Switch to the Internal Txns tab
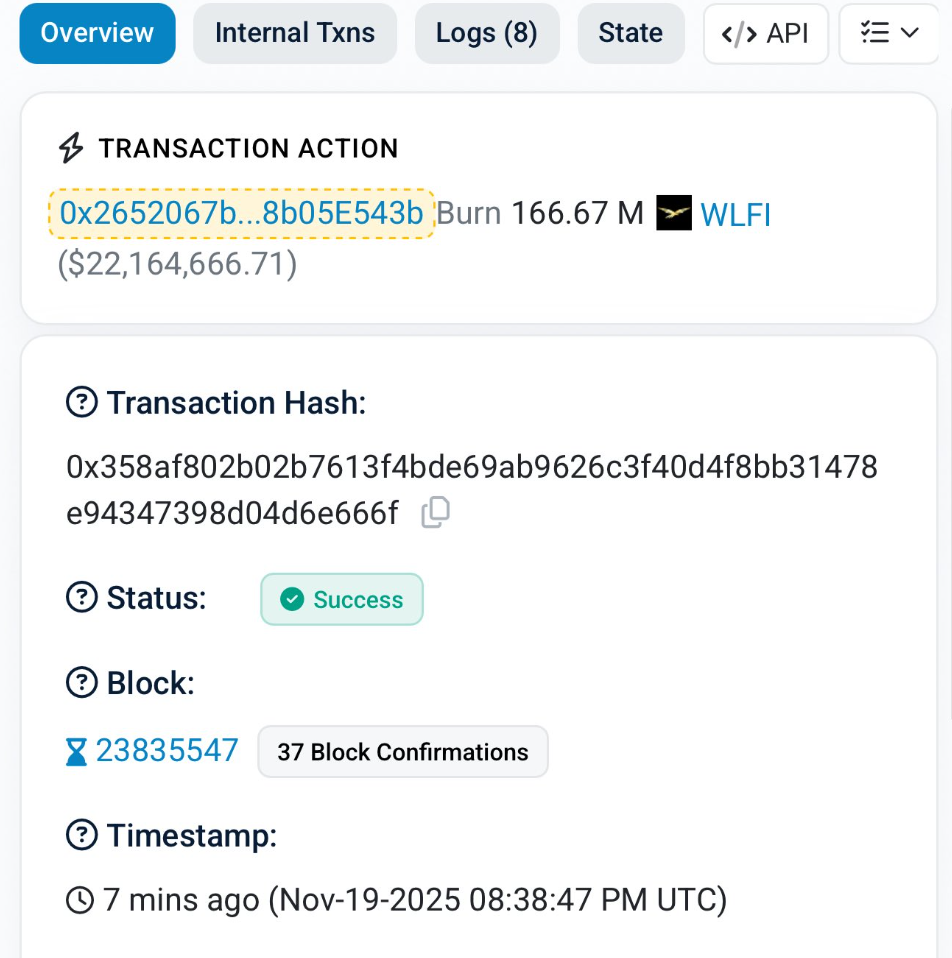Image resolution: width=952 pixels, height=958 pixels. click(295, 33)
